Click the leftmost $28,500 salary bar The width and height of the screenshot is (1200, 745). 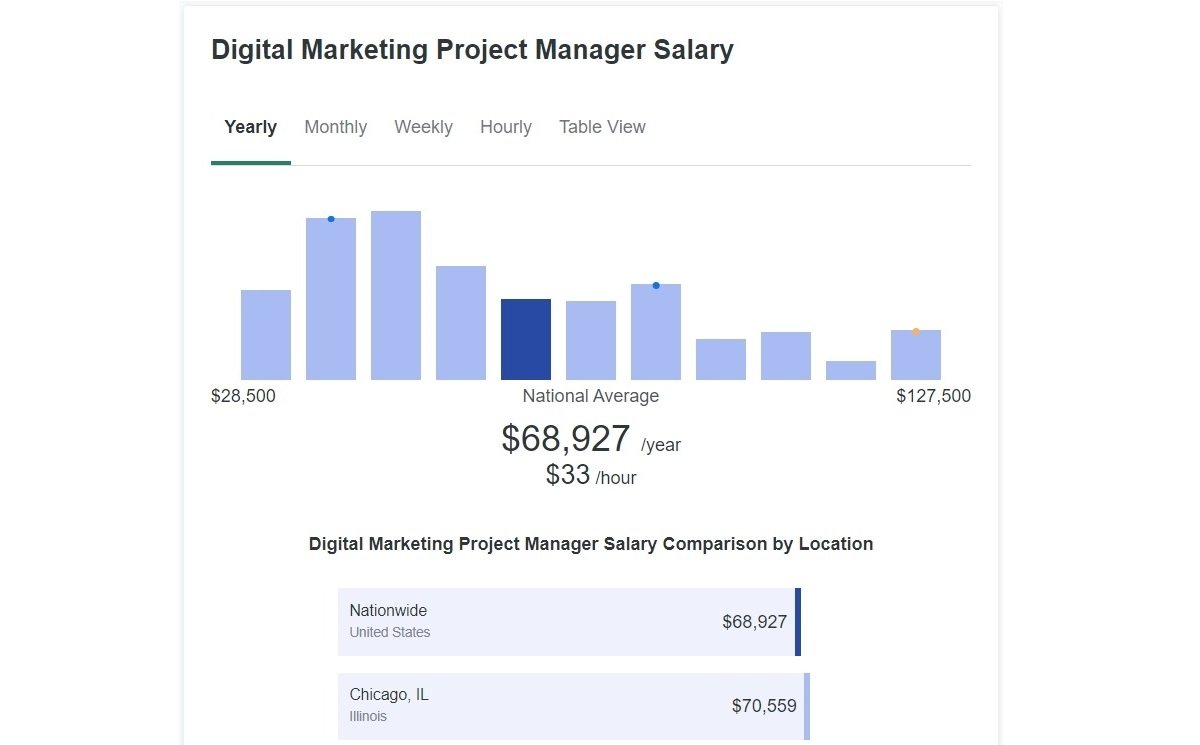(265, 335)
